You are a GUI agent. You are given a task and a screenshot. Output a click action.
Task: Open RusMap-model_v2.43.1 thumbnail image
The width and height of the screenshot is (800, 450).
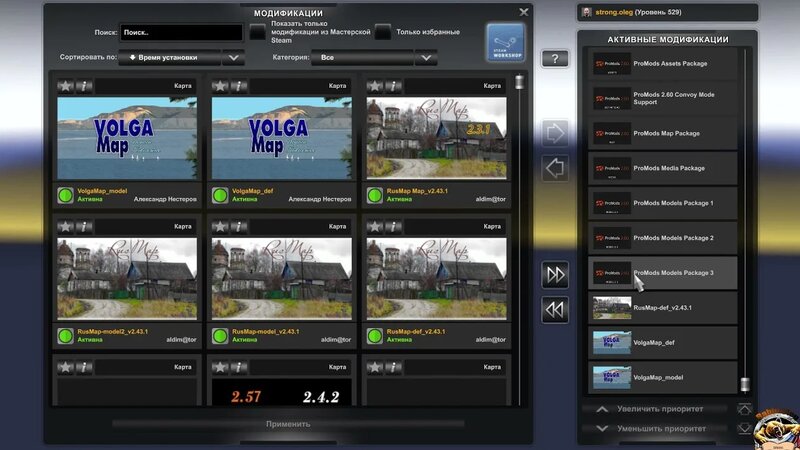282,279
